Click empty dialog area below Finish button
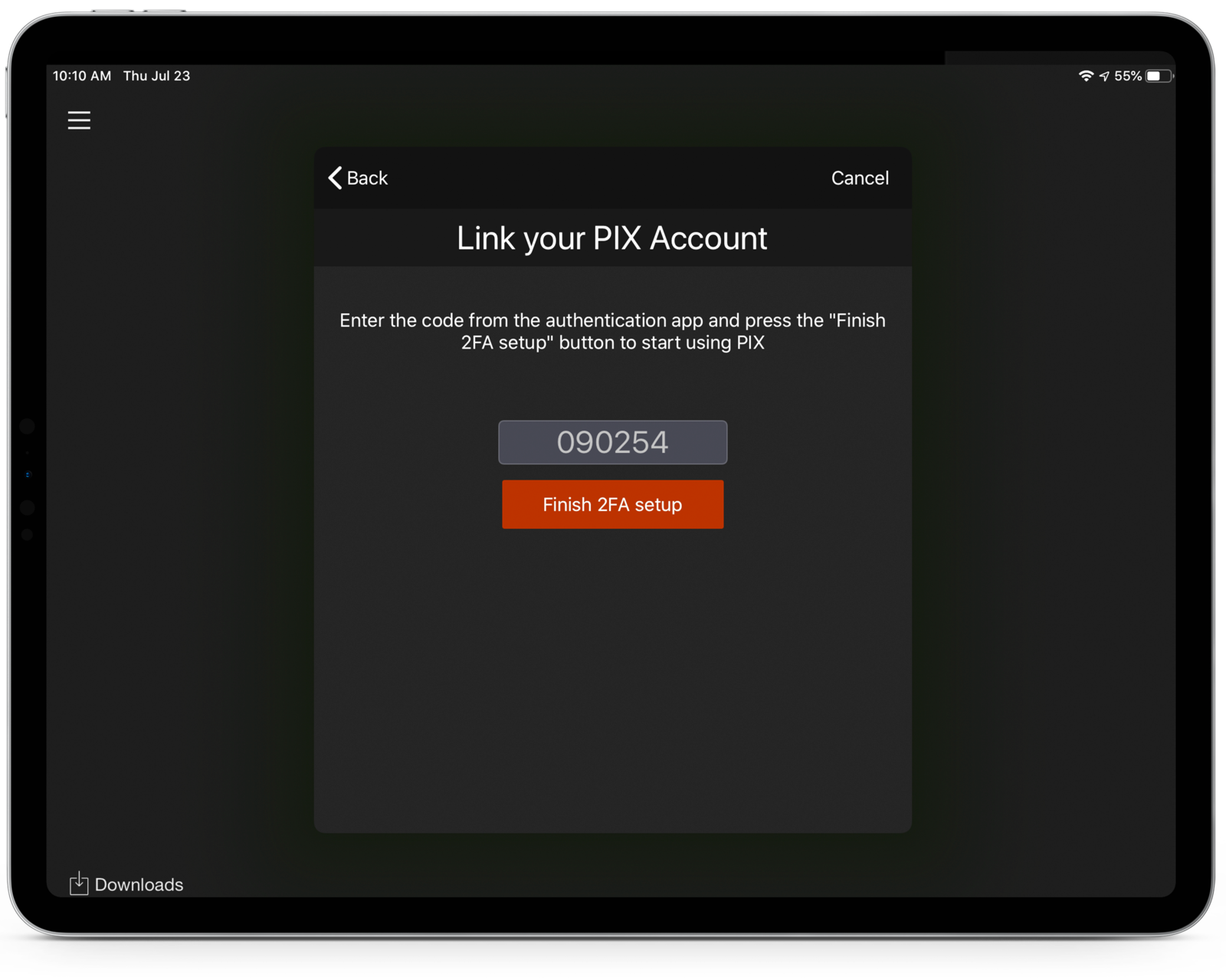The image size is (1226, 980). 612,682
